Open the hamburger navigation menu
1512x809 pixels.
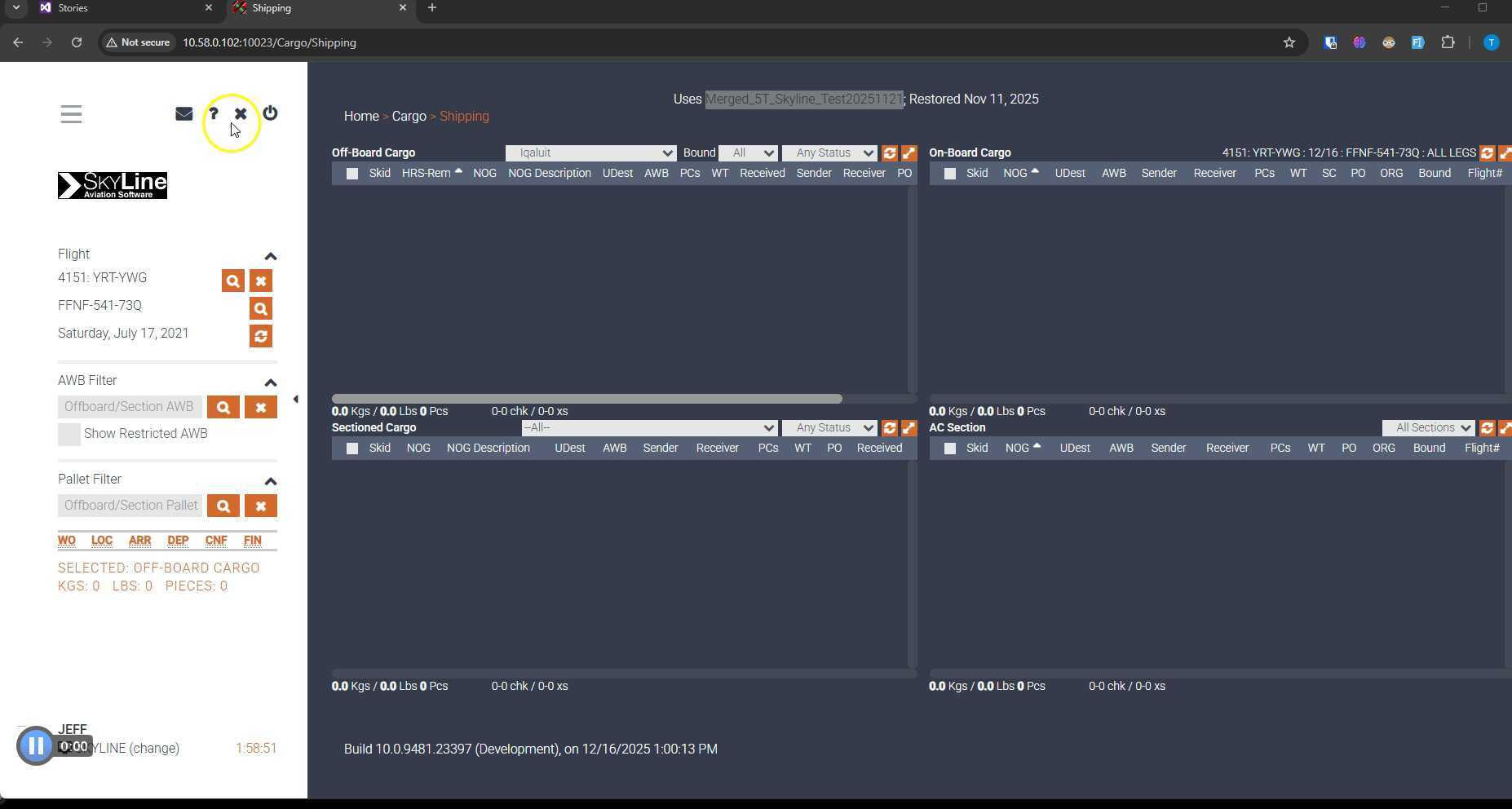(x=71, y=114)
